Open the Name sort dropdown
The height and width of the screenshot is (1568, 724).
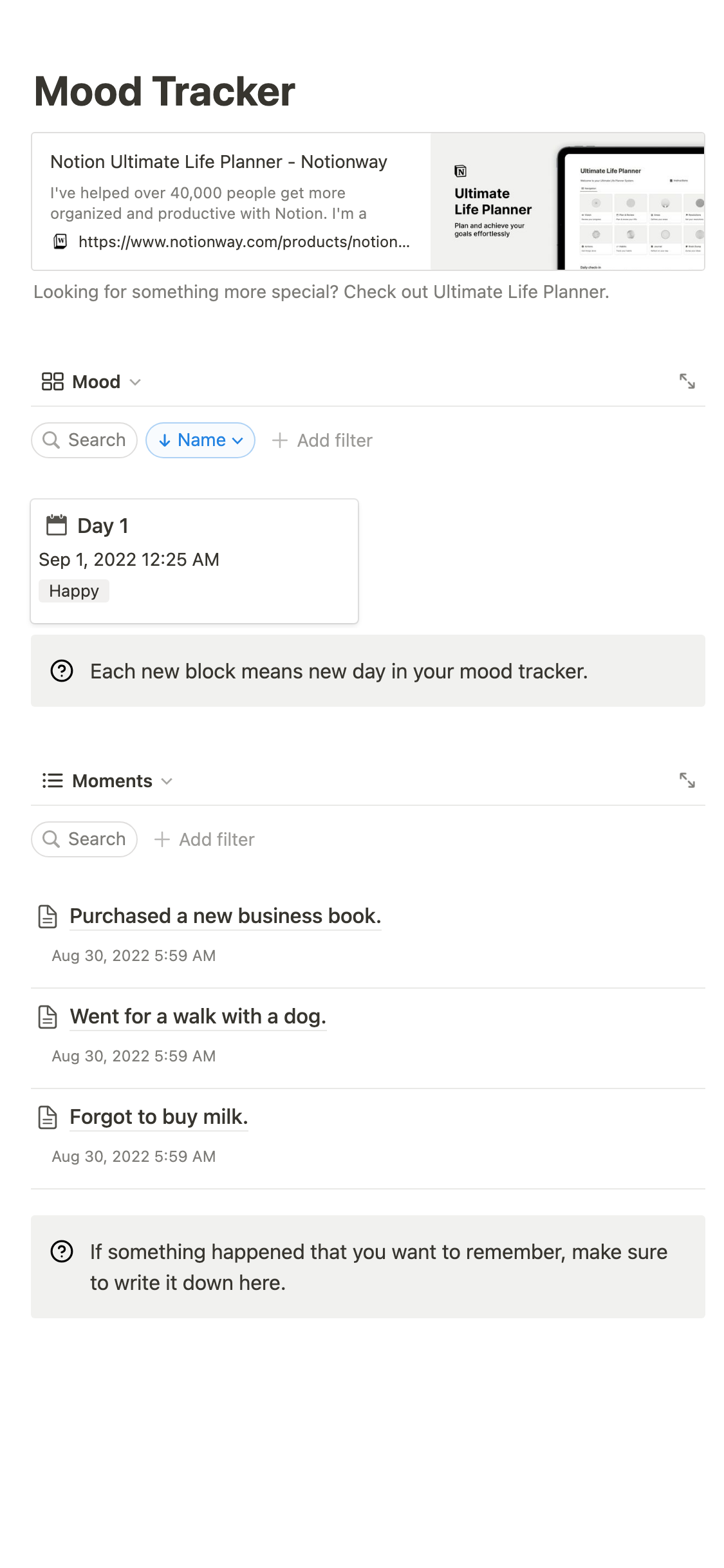tap(201, 440)
